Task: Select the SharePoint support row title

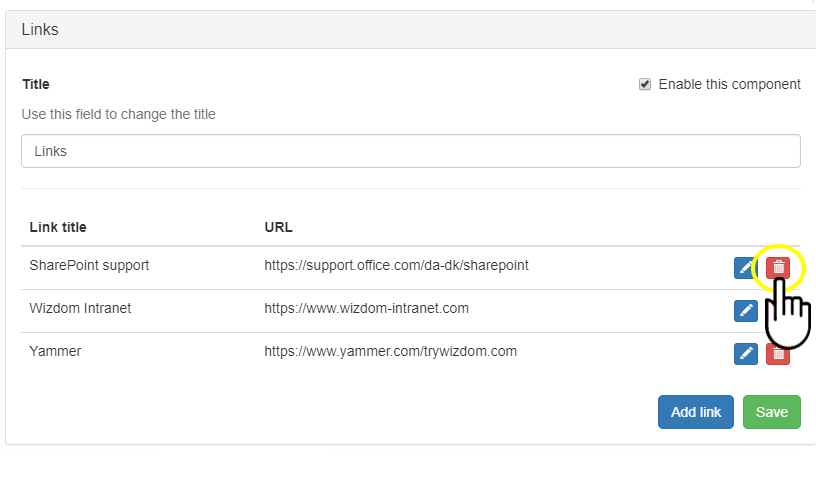Action: pyautogui.click(x=89, y=266)
